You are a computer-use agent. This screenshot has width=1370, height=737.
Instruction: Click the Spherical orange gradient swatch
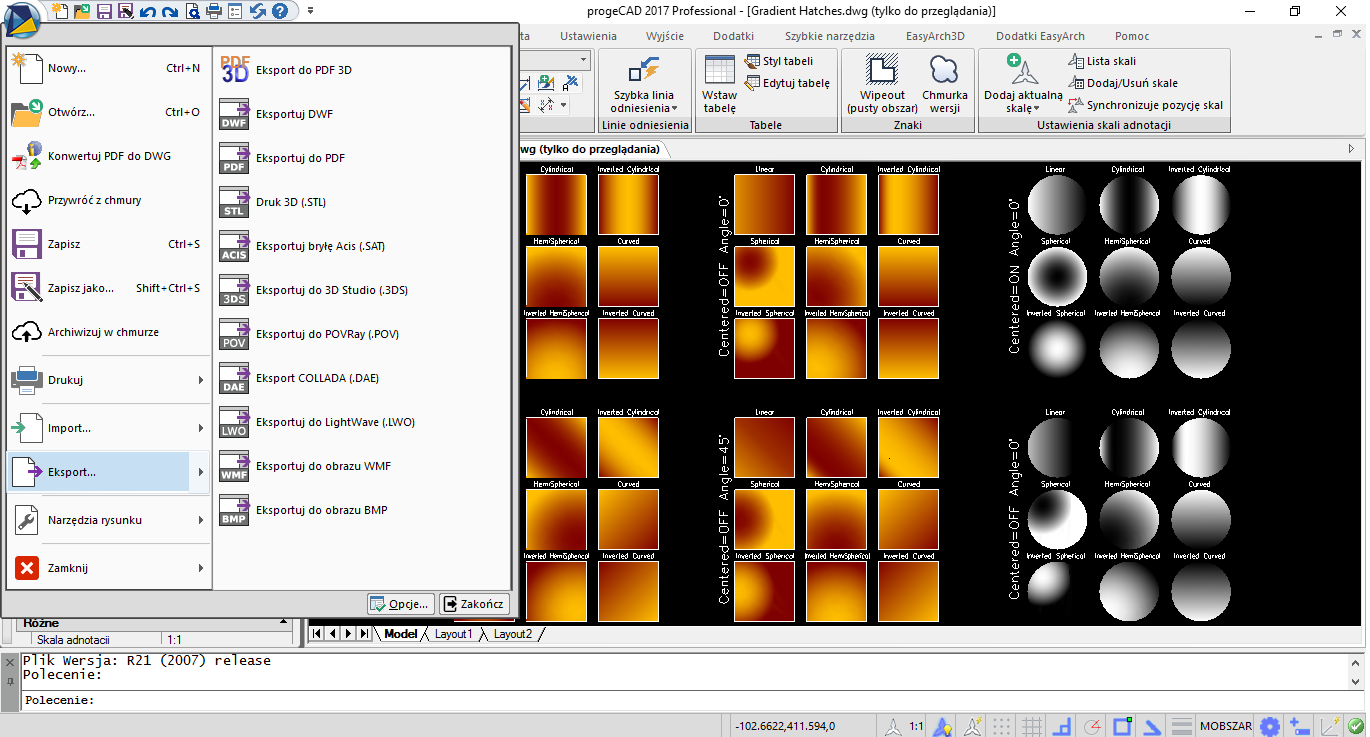(x=764, y=275)
